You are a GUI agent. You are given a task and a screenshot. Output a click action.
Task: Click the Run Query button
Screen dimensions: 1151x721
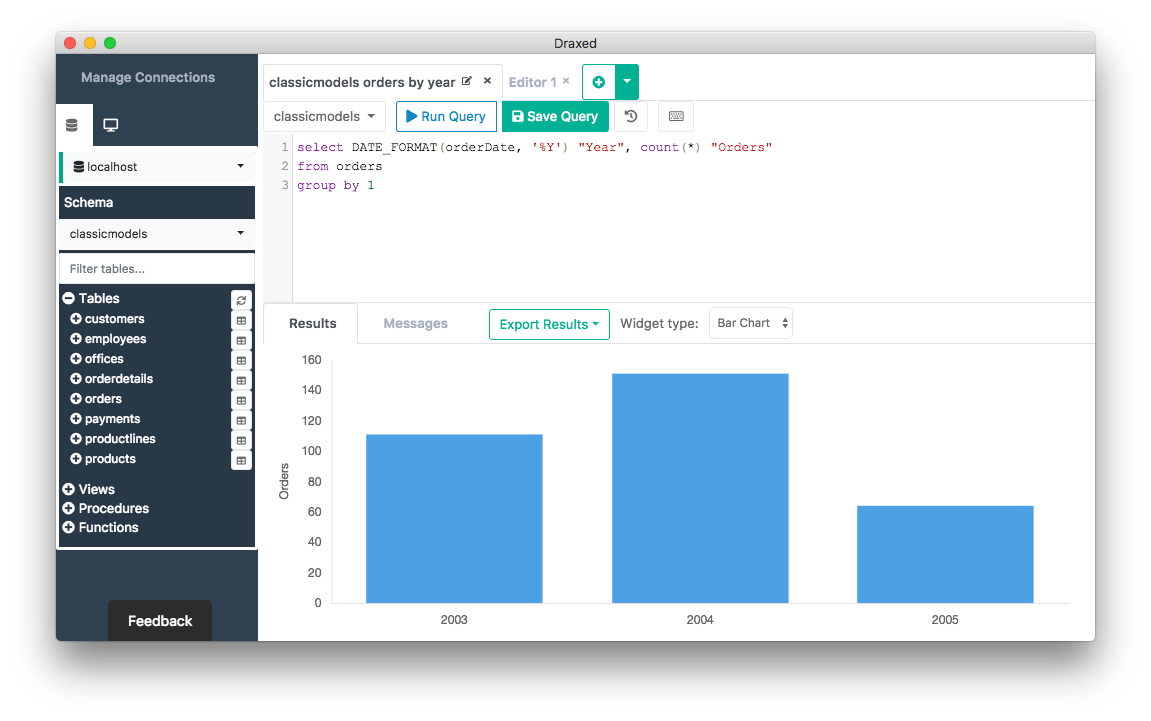coord(446,116)
